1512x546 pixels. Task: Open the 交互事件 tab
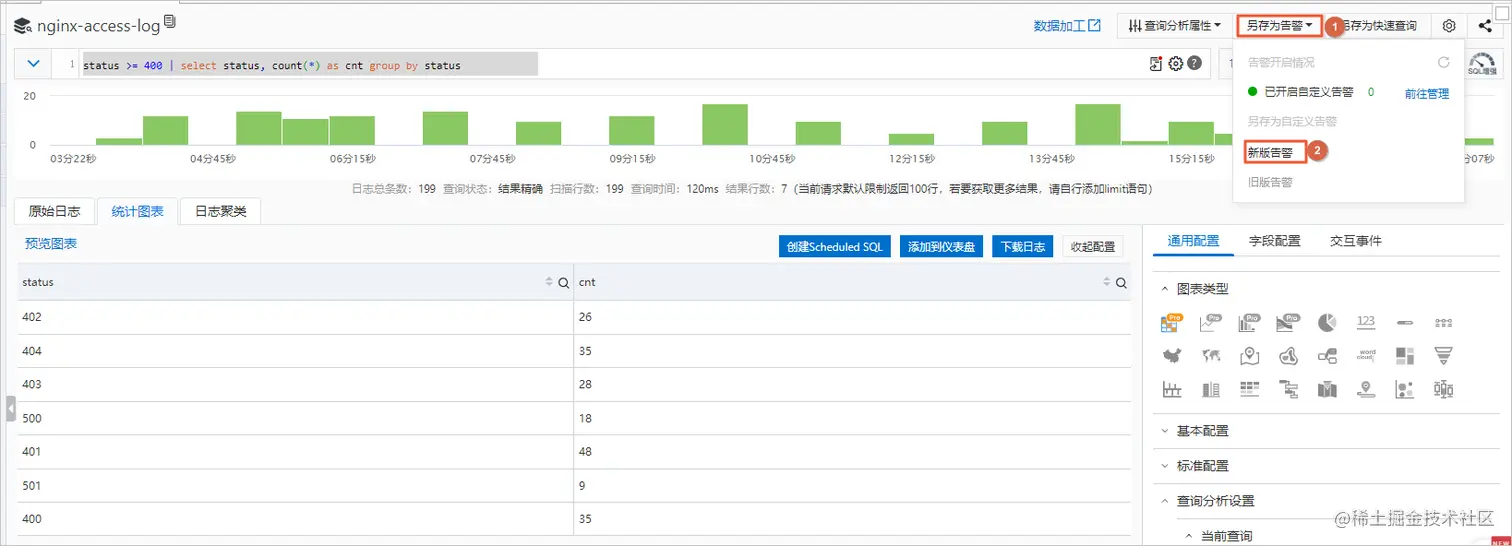(1356, 241)
